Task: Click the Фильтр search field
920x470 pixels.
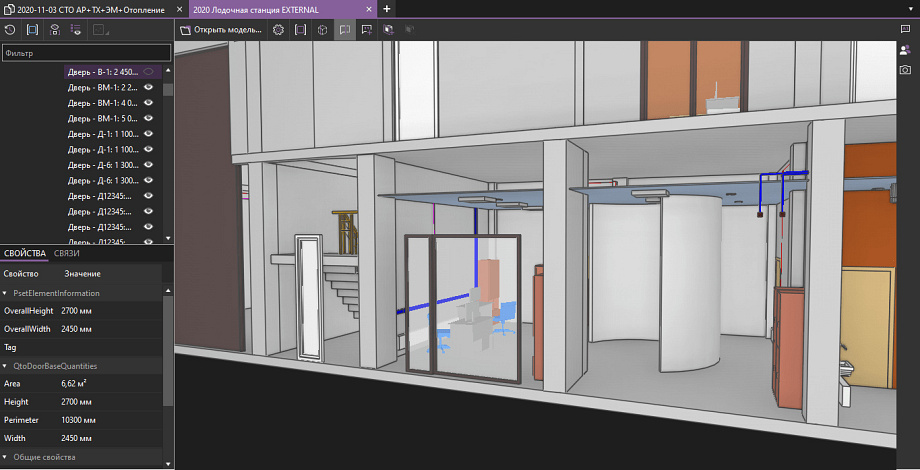Action: (85, 52)
